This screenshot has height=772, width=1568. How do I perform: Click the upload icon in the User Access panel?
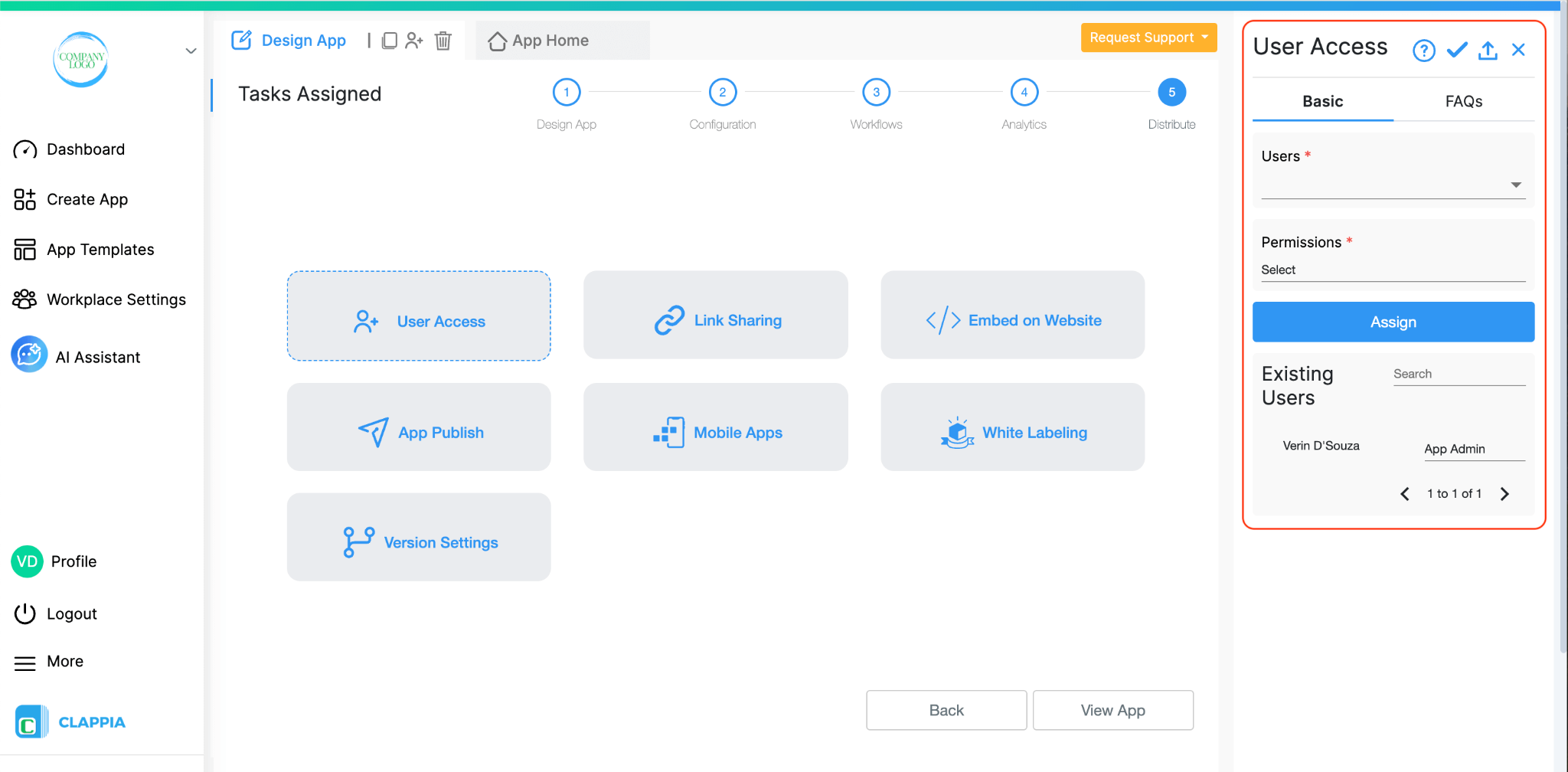[x=1488, y=49]
